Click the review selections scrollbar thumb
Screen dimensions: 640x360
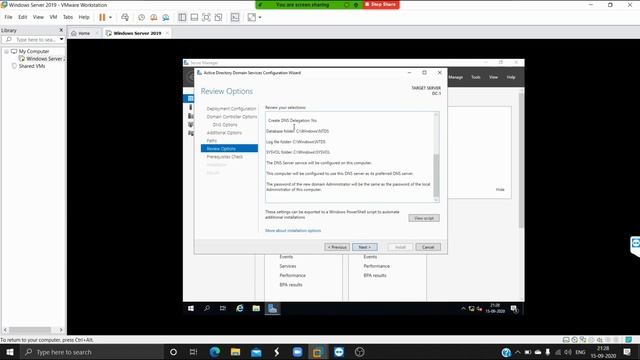(436, 176)
